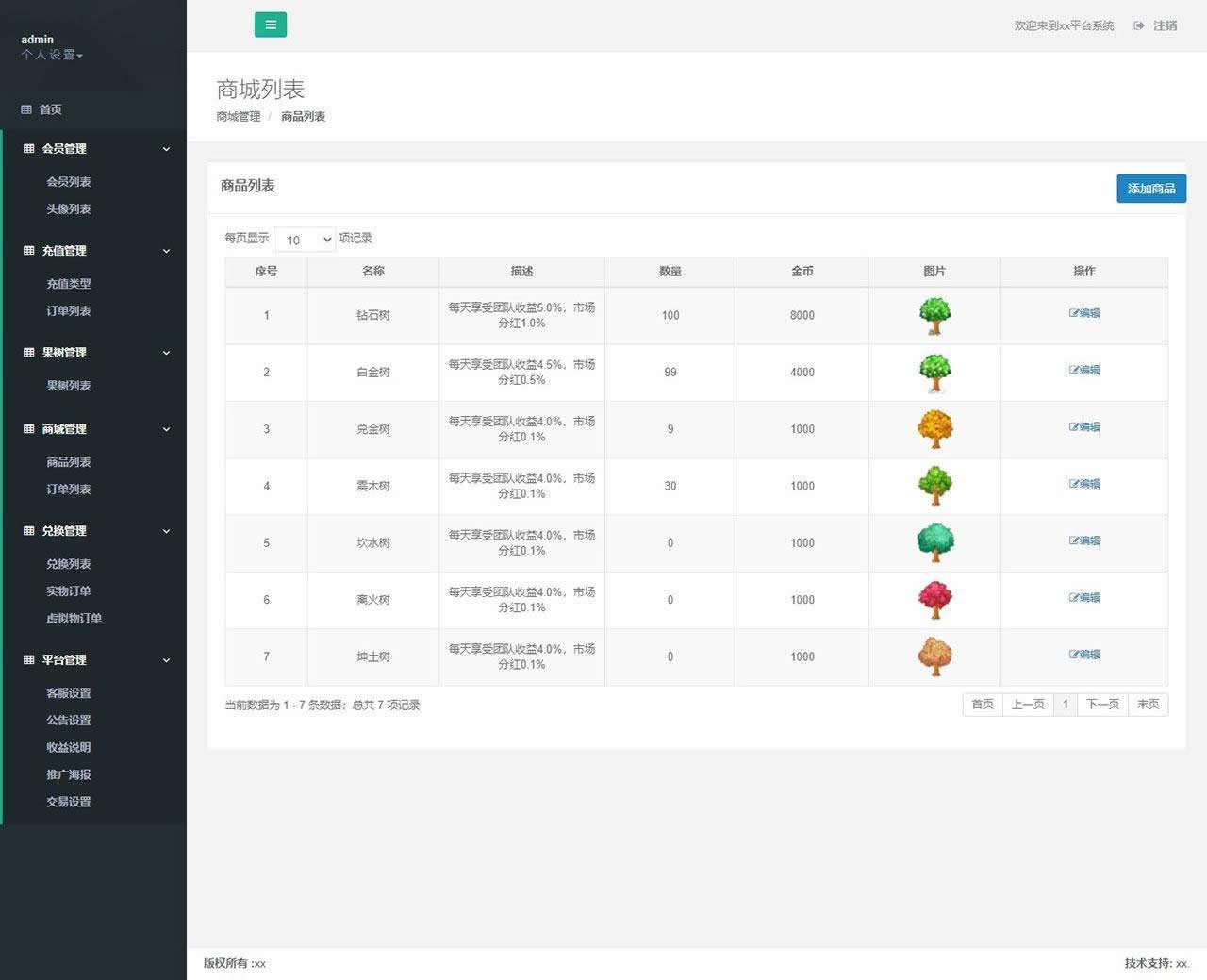Collapse the 充值管理 menu chevron

point(166,251)
